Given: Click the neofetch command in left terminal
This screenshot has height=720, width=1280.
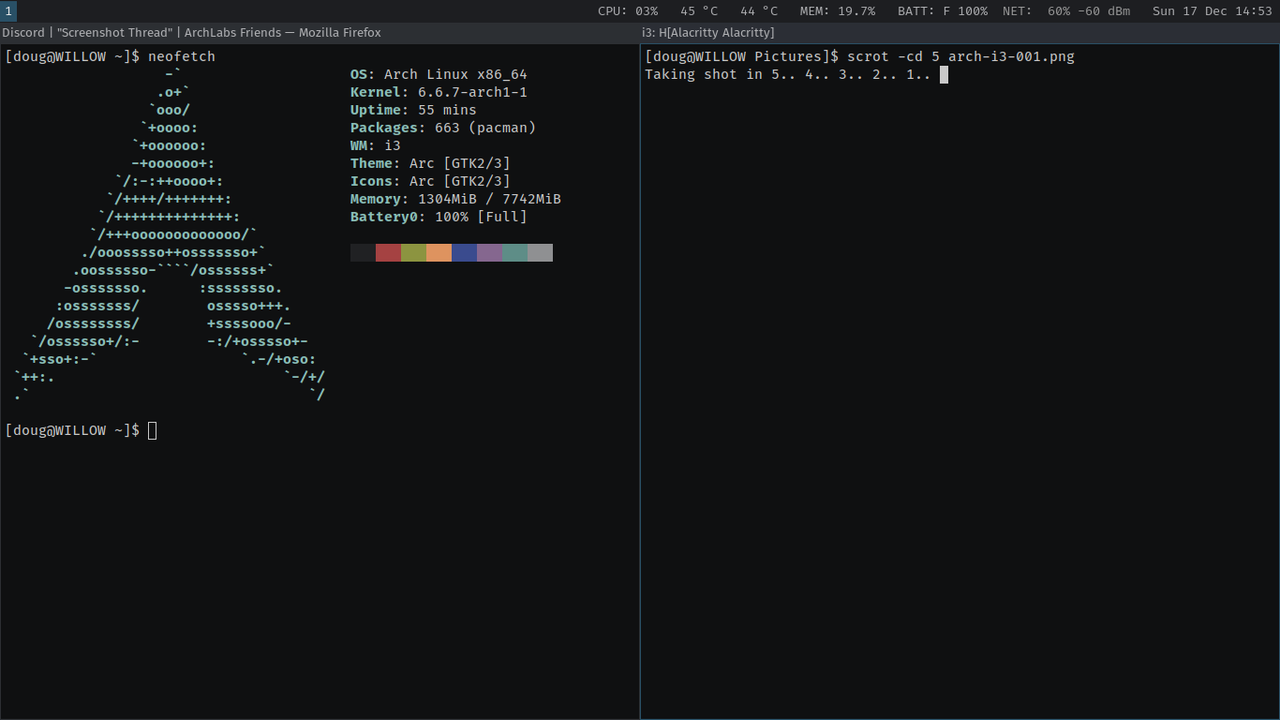Looking at the screenshot, I should (x=181, y=57).
